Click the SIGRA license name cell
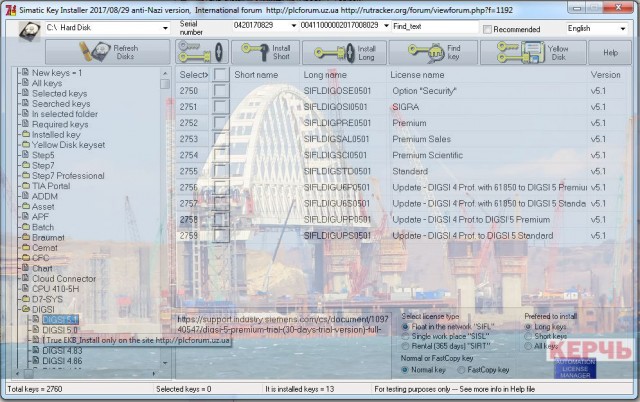640x402 pixels. (405, 107)
